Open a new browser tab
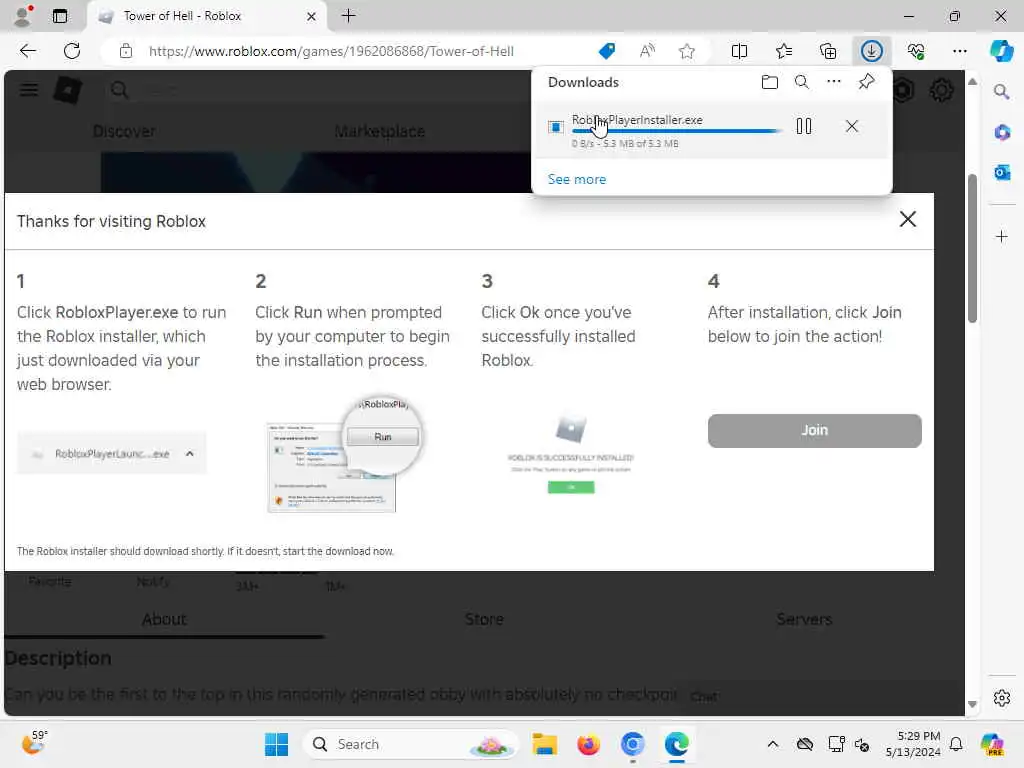The height and width of the screenshot is (768, 1024). 349,16
